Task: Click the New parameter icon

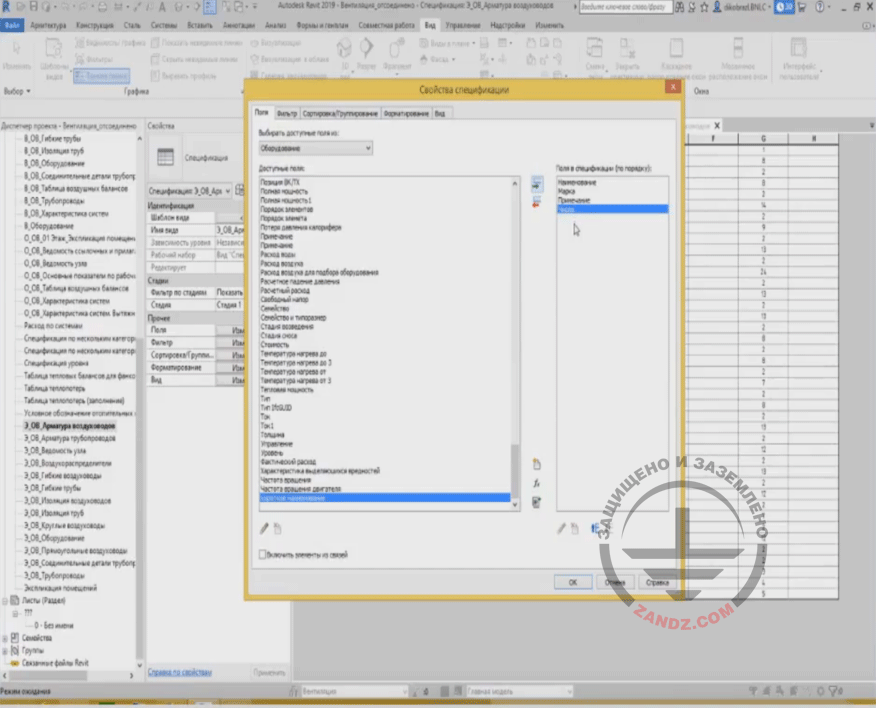Action: pos(537,464)
